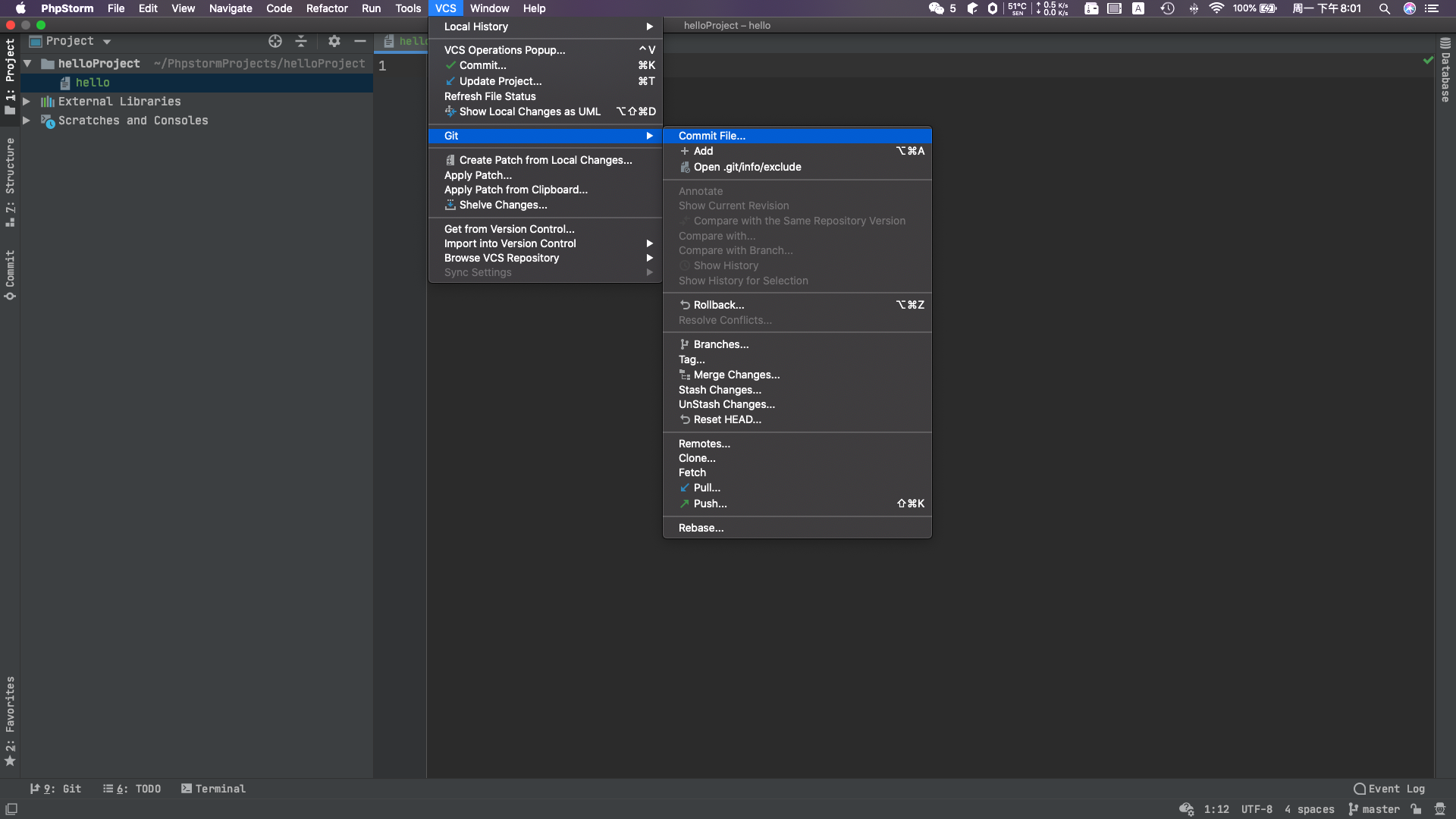Select the locate file crosshair icon

point(275,41)
